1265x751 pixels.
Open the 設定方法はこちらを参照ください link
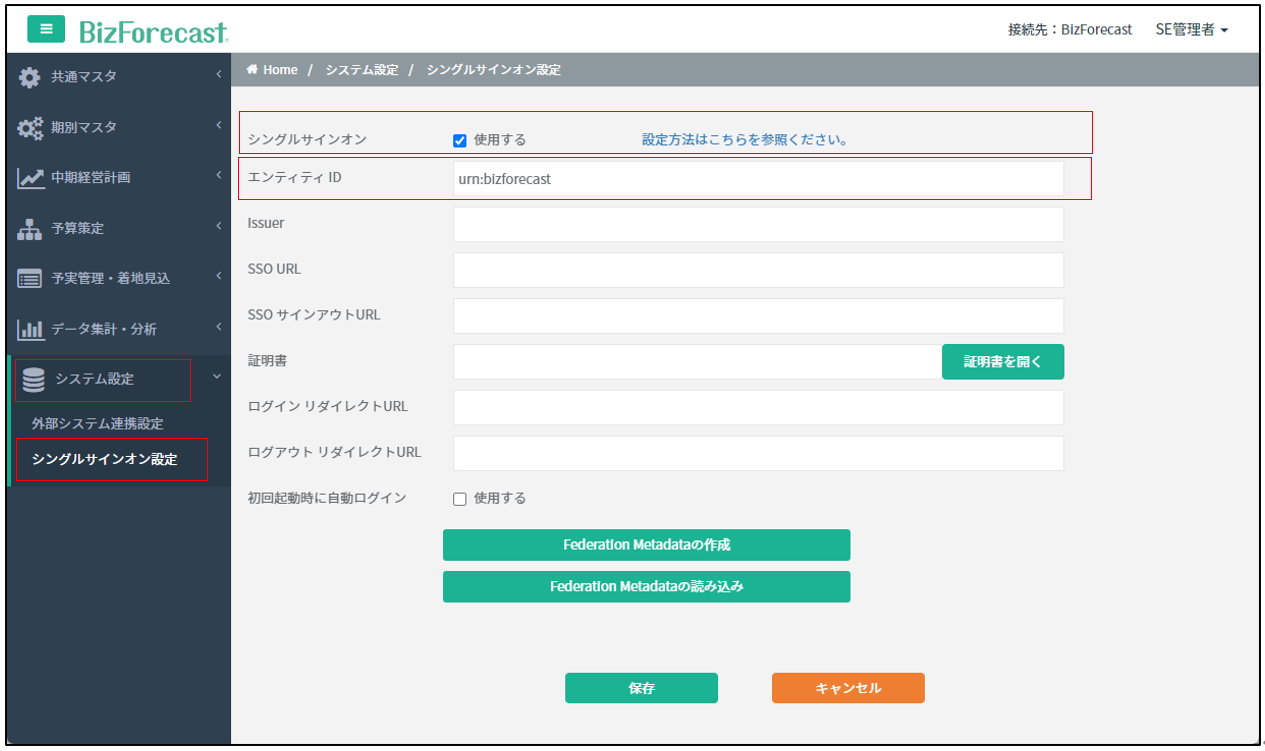click(745, 140)
